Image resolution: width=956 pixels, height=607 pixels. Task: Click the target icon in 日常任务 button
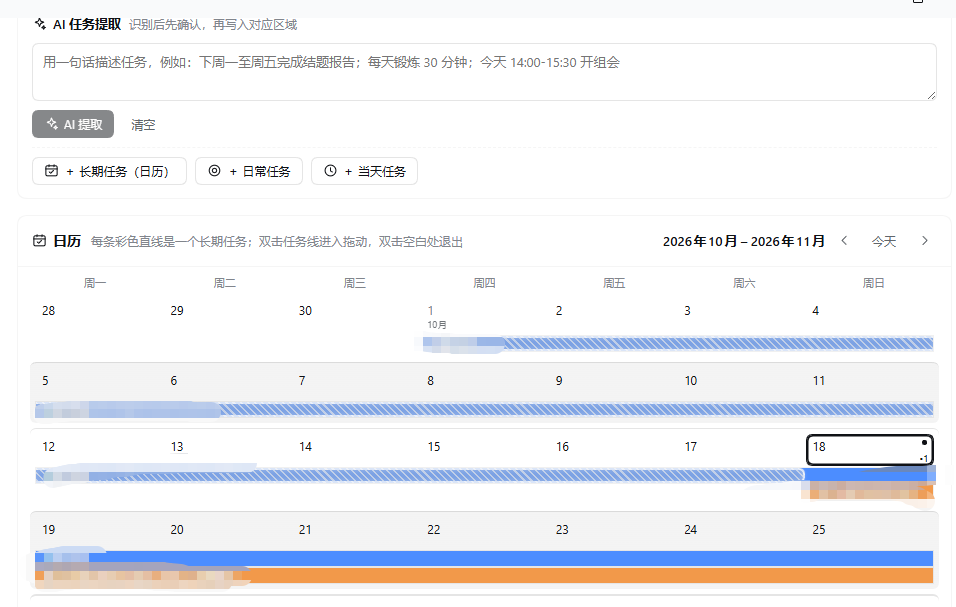point(215,171)
